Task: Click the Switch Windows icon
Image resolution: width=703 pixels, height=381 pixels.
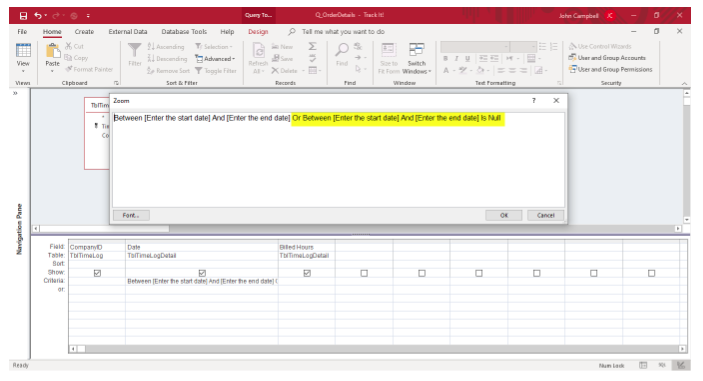Action: [417, 50]
